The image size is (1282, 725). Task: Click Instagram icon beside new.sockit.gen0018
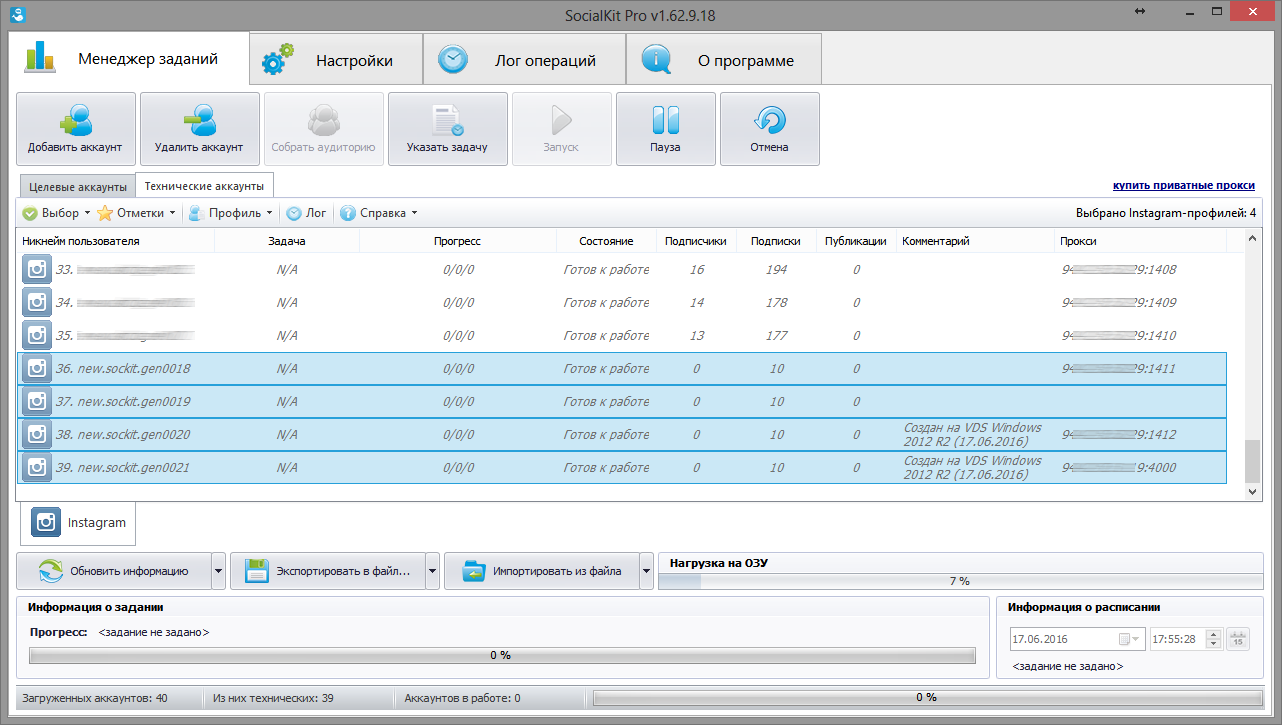pyautogui.click(x=37, y=368)
